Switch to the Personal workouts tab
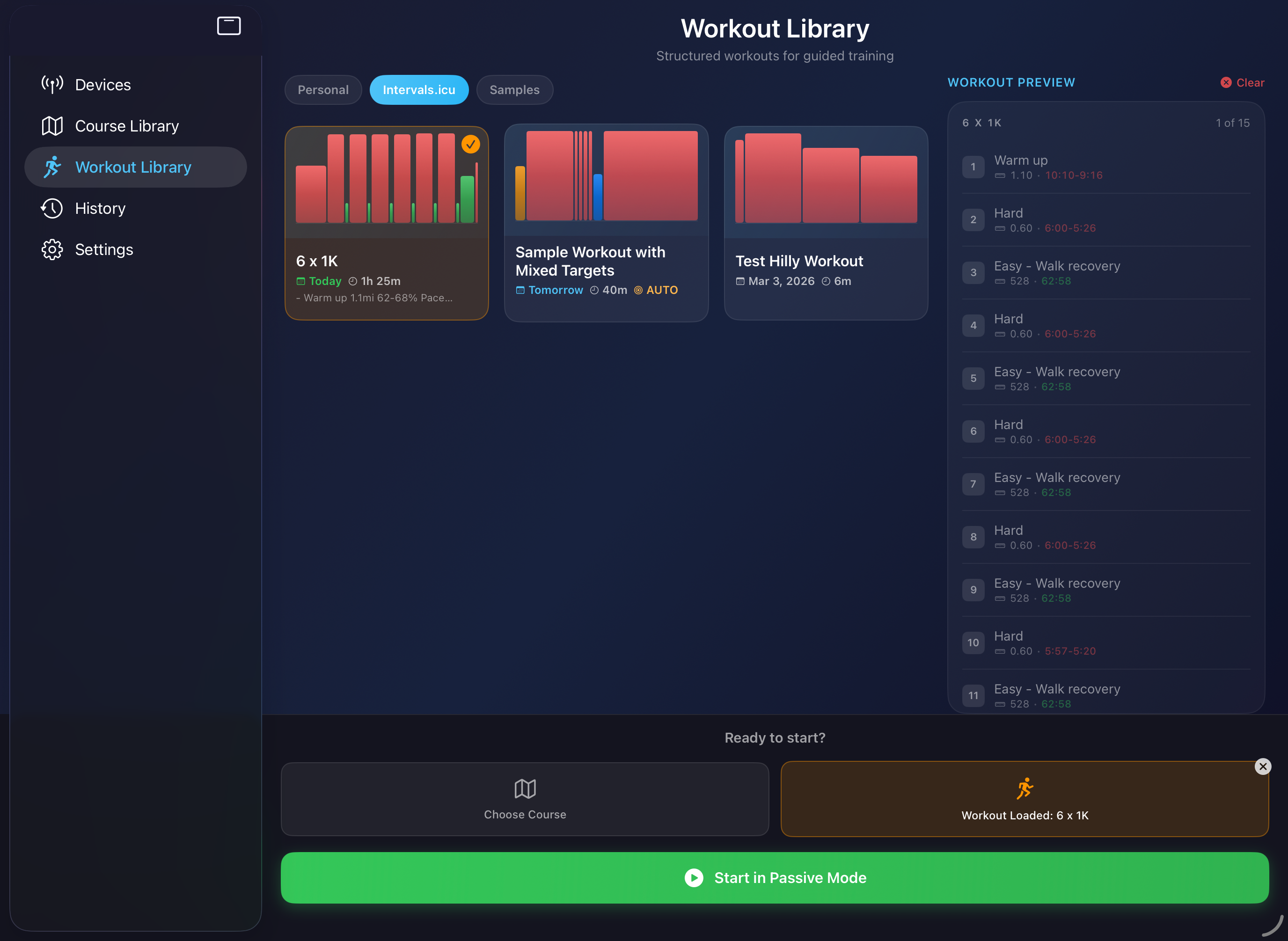1288x941 pixels. 323,89
